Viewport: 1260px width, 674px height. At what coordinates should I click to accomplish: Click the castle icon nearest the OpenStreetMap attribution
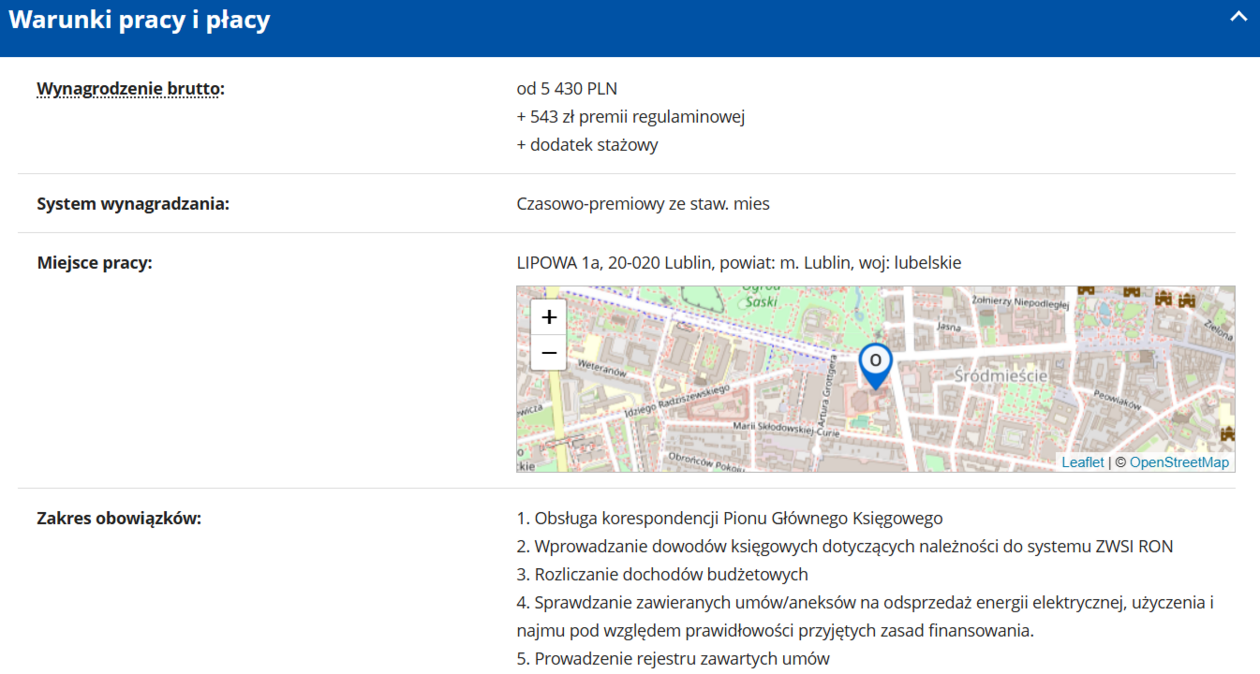pyautogui.click(x=1227, y=433)
